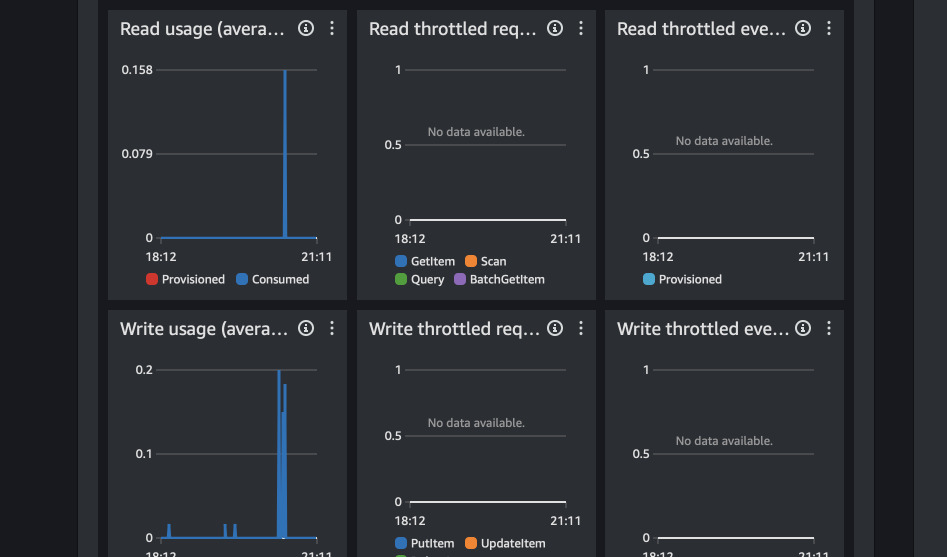Click info icon on Read throttled requests panel
Image resolution: width=947 pixels, height=557 pixels.
click(x=555, y=29)
